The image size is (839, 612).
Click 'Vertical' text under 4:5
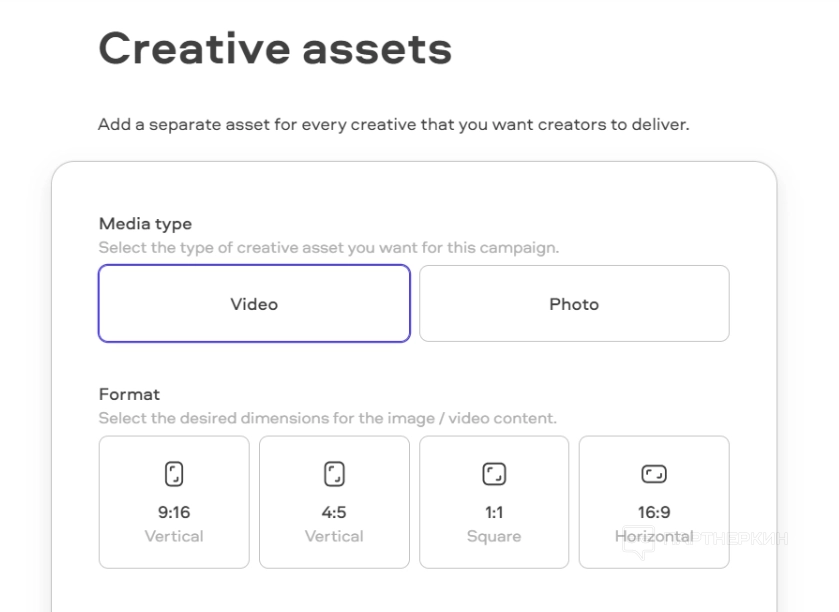pyautogui.click(x=334, y=536)
